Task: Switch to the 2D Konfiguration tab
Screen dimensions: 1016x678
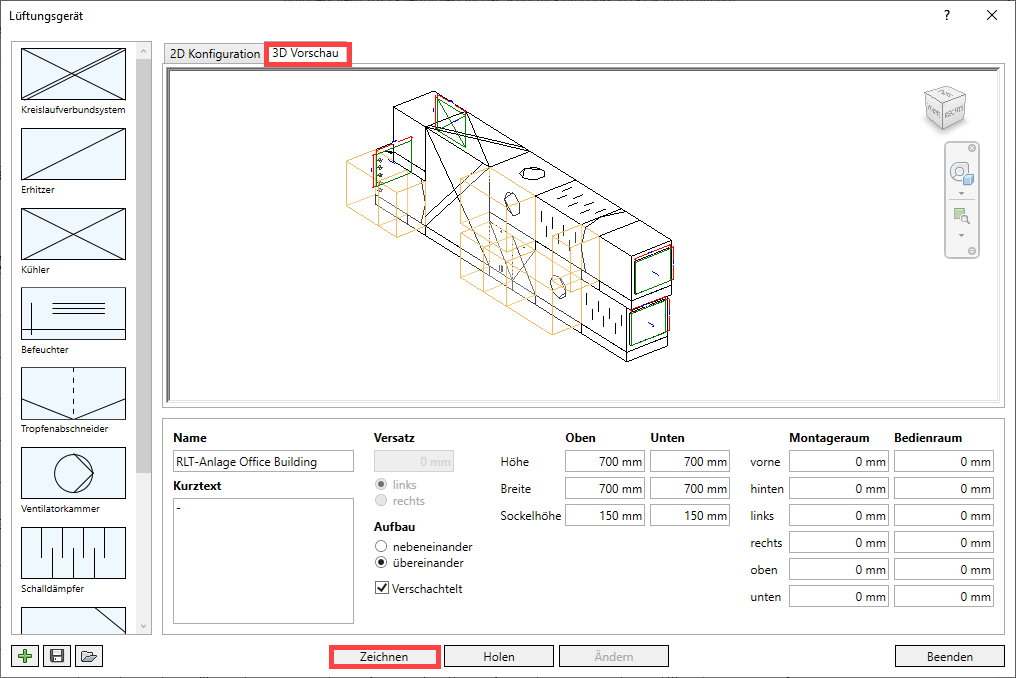Action: tap(214, 54)
